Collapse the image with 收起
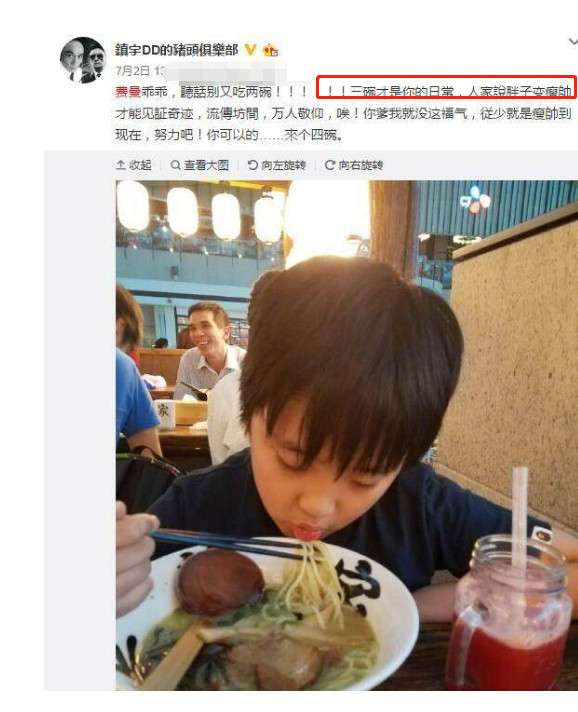 [x=134, y=165]
